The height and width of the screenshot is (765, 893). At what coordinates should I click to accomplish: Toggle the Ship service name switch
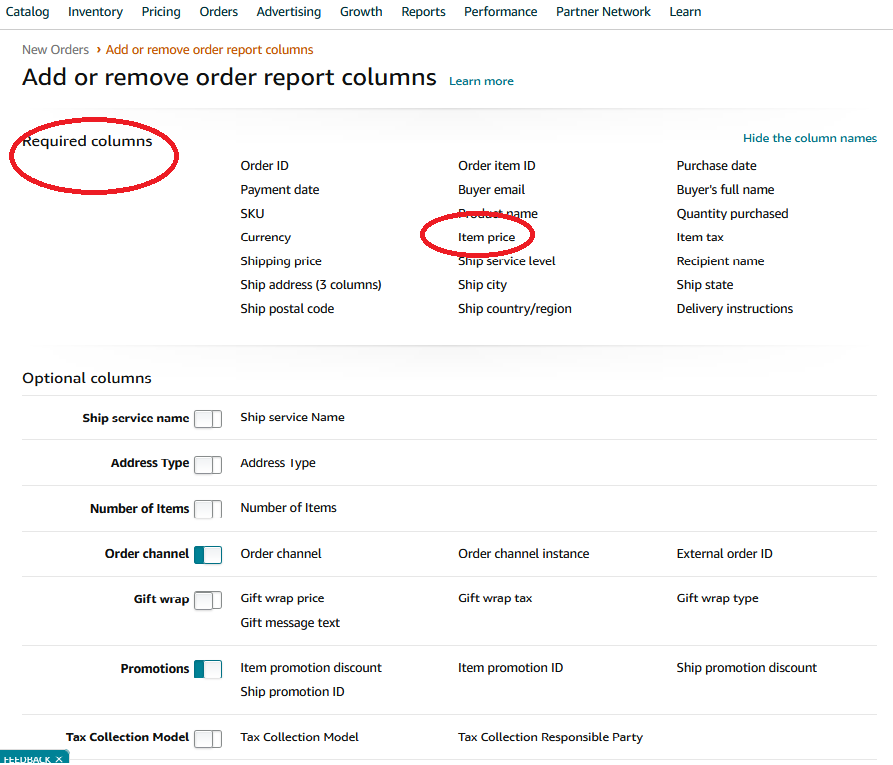(x=208, y=419)
